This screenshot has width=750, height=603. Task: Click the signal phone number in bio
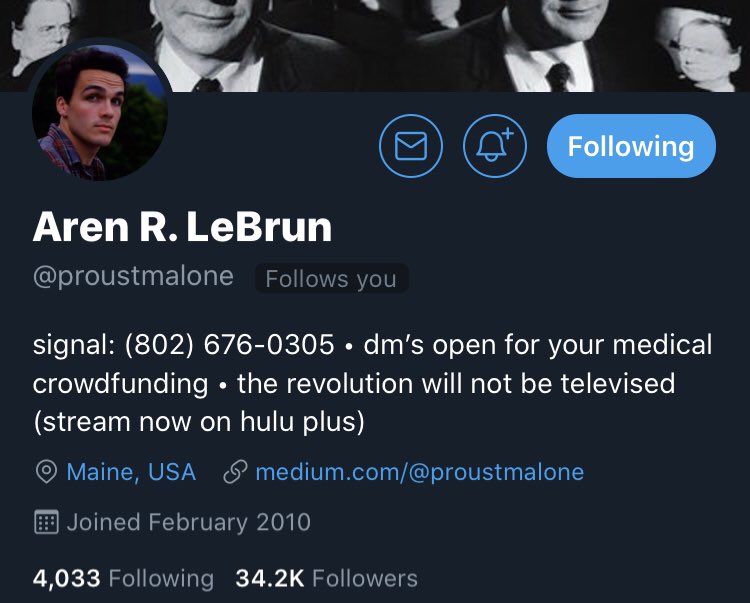[230, 345]
